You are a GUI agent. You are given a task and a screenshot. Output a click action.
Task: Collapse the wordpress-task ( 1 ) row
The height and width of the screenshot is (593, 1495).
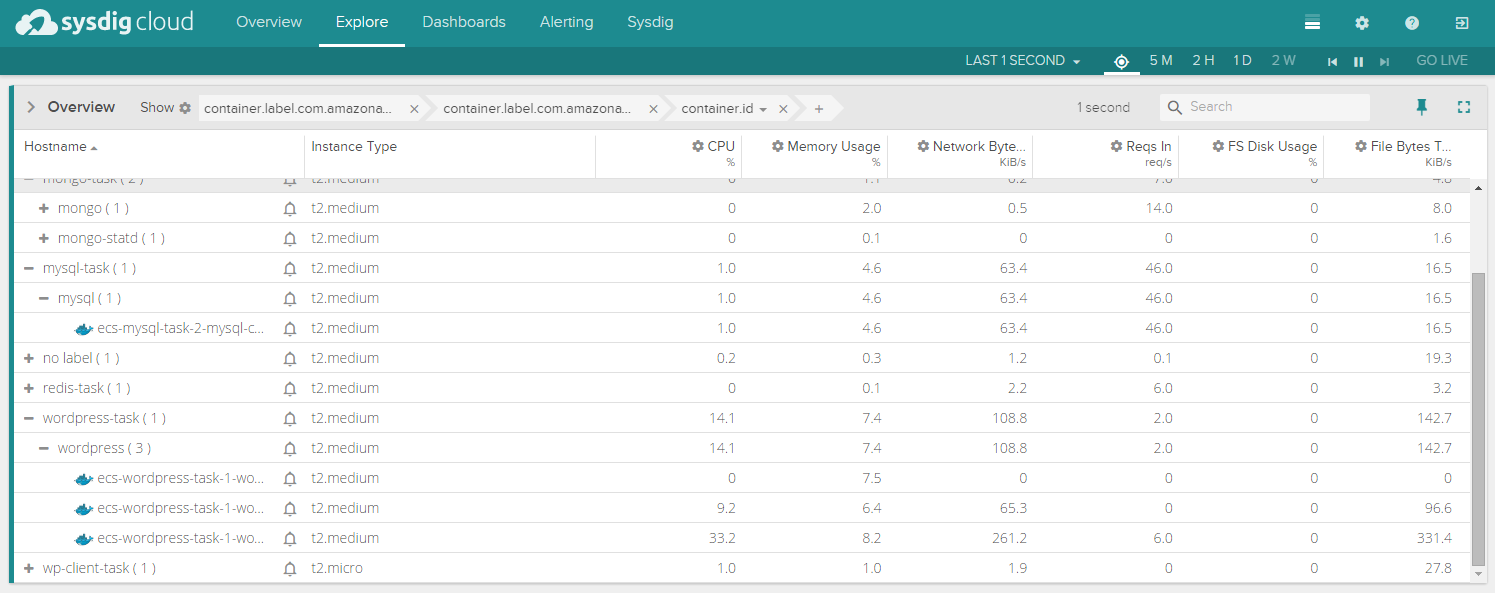[x=29, y=418]
